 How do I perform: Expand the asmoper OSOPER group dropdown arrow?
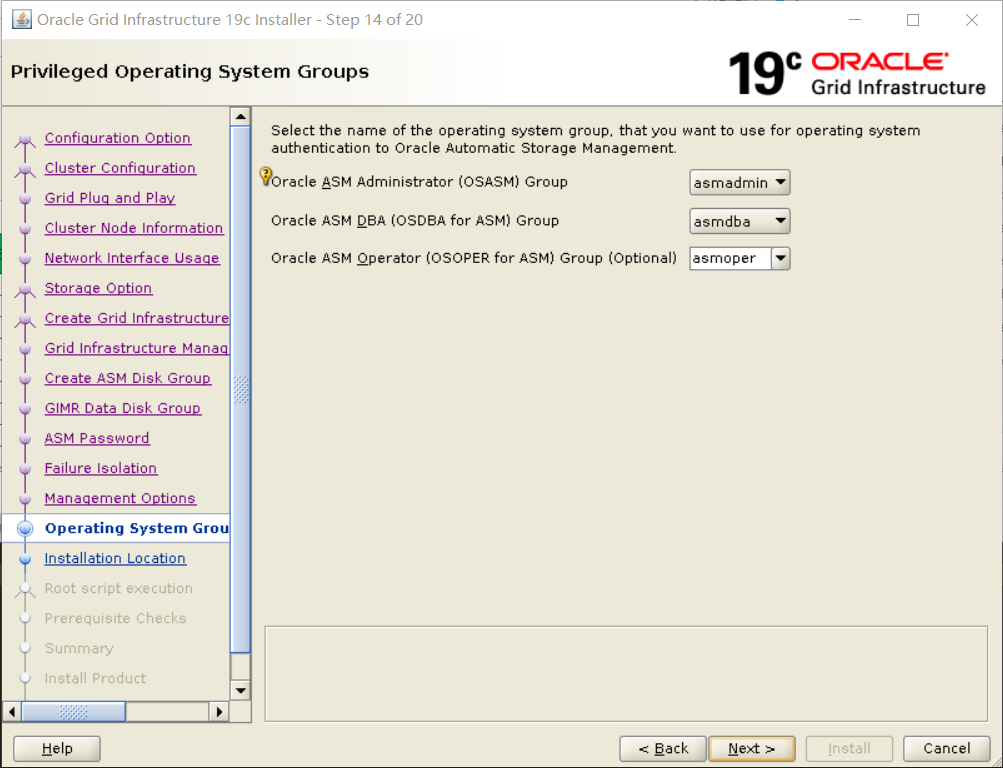(x=780, y=258)
